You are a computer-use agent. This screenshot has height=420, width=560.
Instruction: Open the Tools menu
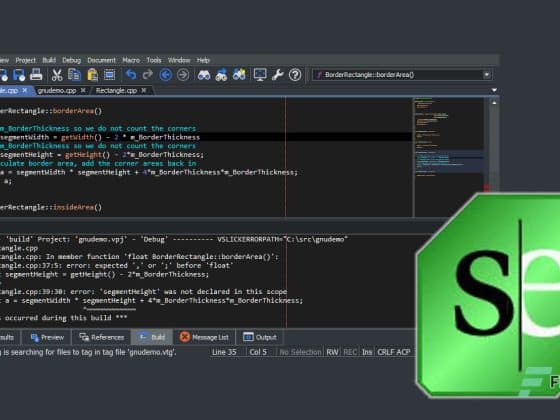point(154,60)
